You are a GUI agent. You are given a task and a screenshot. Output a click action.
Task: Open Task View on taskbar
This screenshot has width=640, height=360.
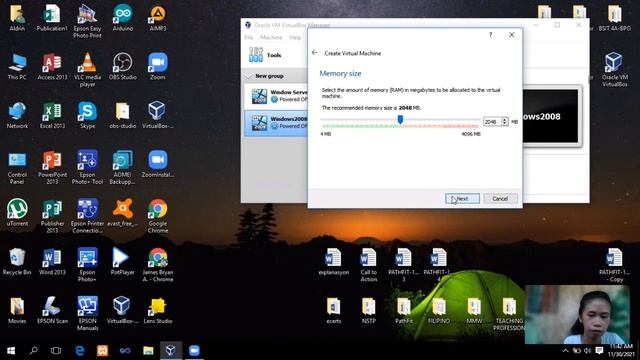coord(56,351)
